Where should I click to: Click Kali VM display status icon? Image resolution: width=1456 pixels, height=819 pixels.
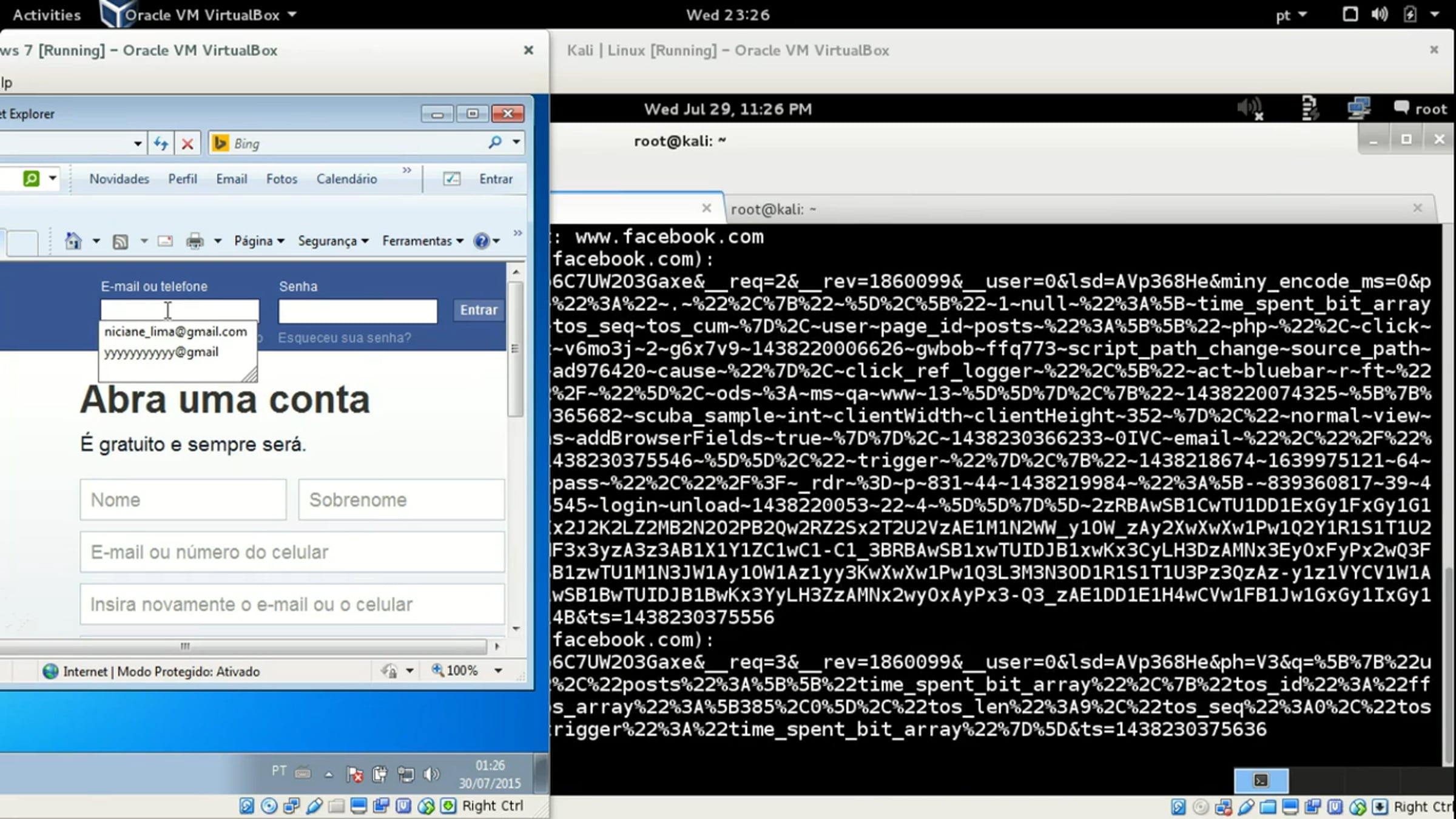pos(1290,806)
